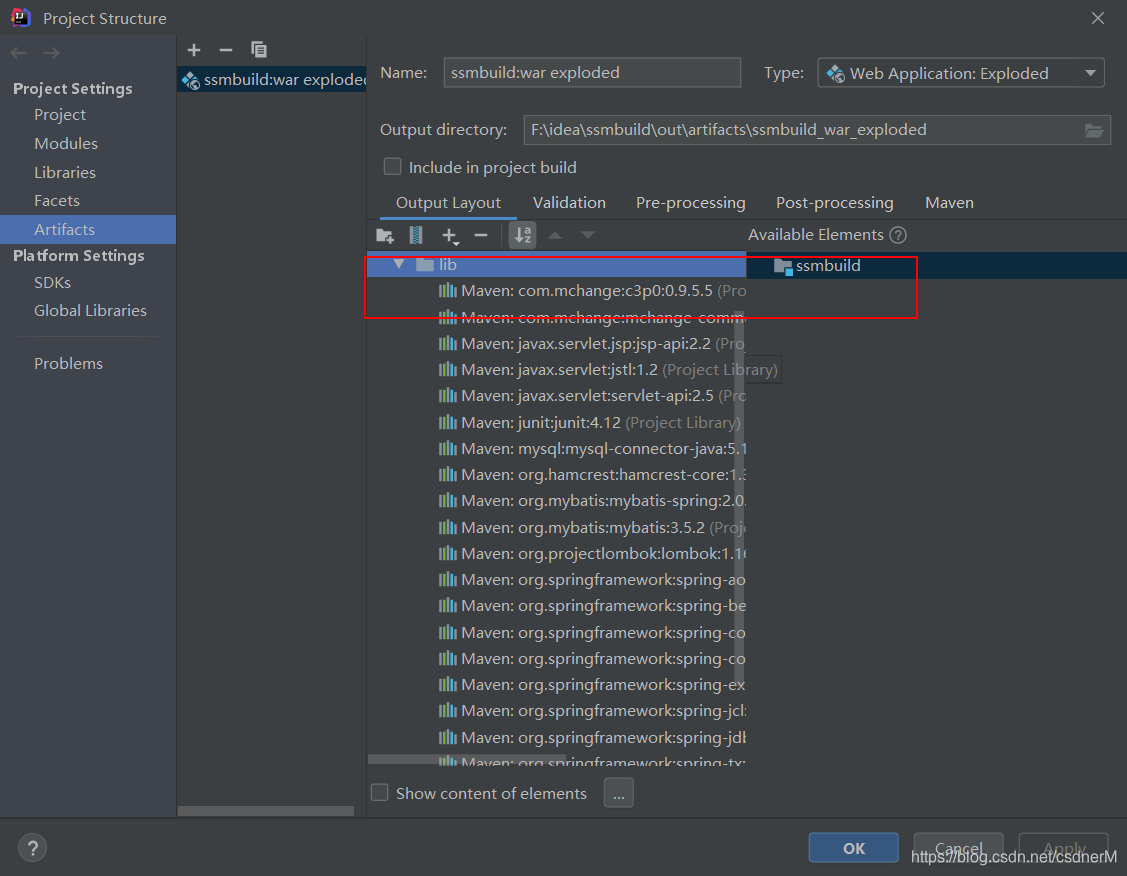This screenshot has width=1127, height=876.
Task: Create an archive in the output layout
Action: tap(415, 235)
